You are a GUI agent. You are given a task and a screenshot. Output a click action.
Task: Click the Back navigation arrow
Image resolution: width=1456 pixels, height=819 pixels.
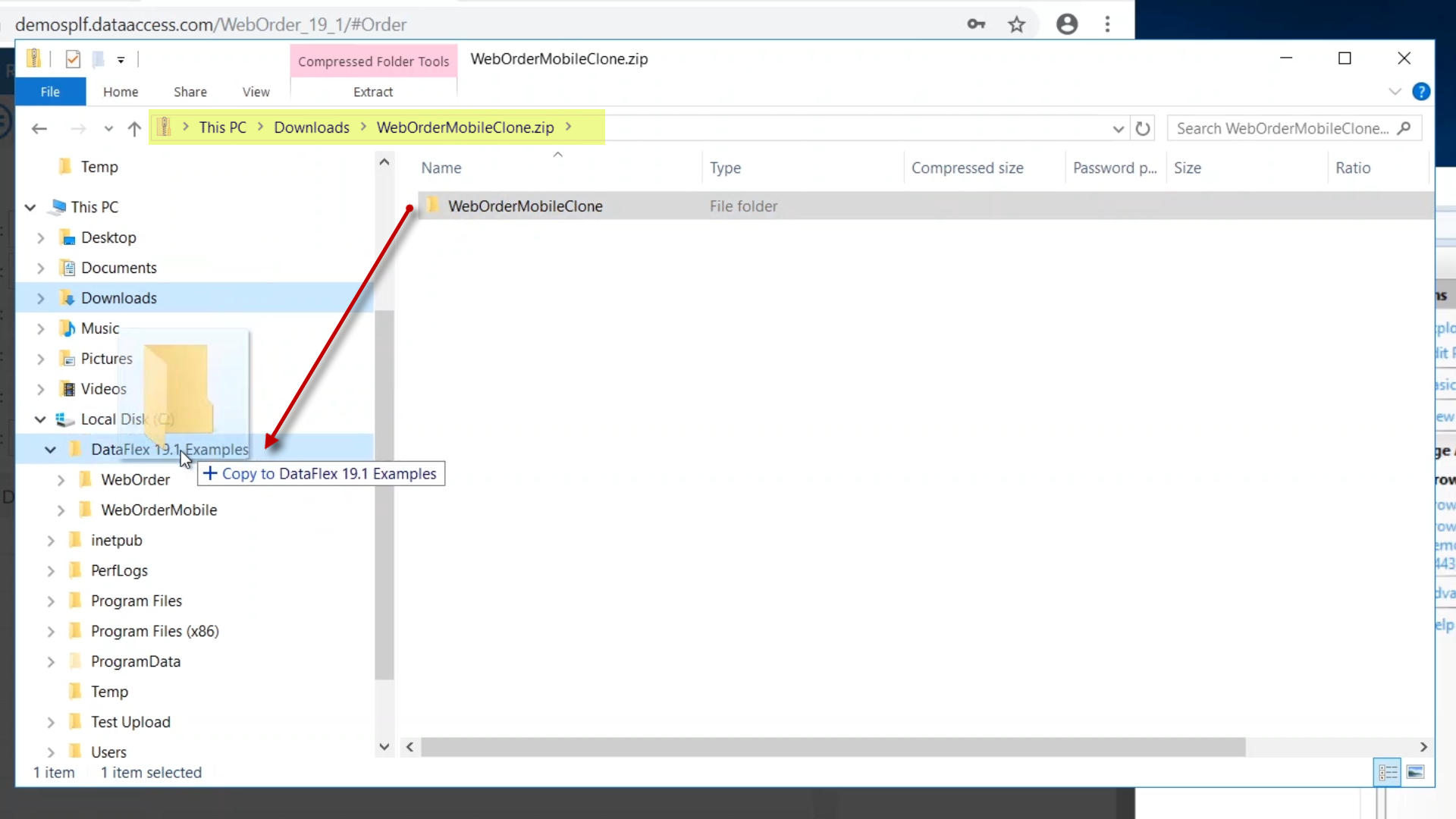[x=39, y=129]
